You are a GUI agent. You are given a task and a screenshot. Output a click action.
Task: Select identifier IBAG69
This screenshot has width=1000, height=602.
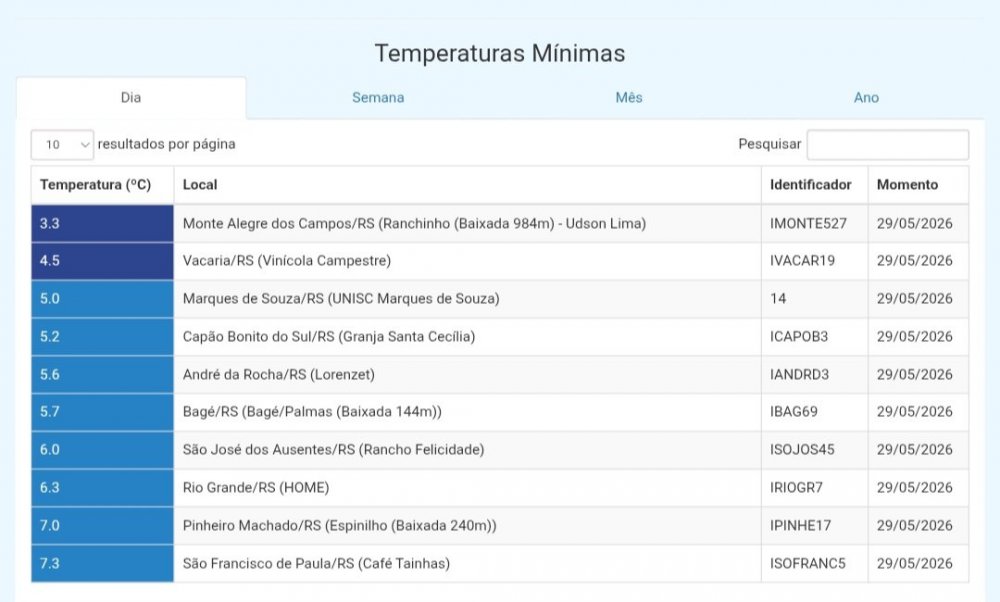click(x=793, y=412)
